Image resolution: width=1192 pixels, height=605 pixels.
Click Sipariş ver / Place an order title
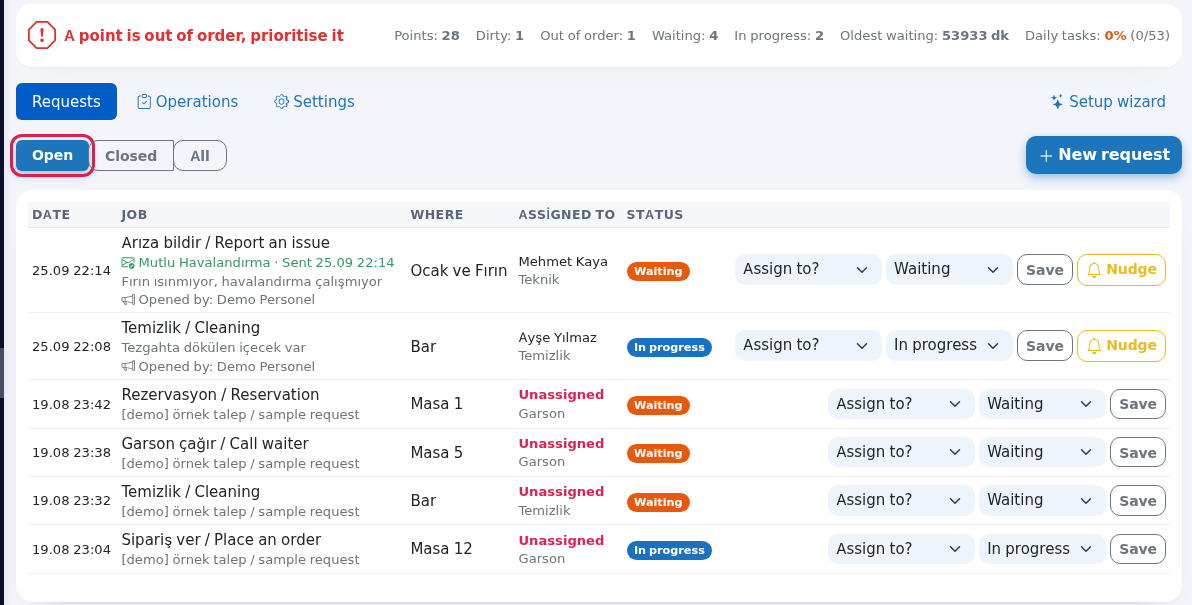click(221, 540)
